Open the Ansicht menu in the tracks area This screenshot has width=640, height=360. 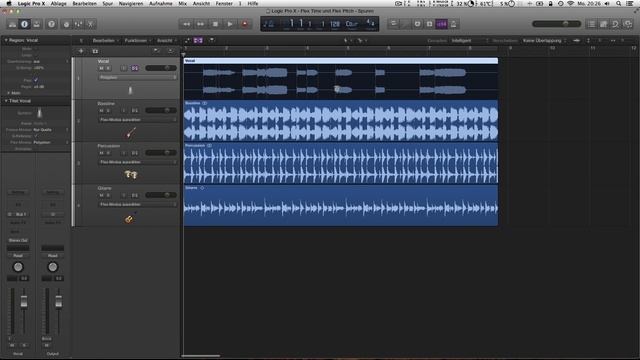[166, 40]
